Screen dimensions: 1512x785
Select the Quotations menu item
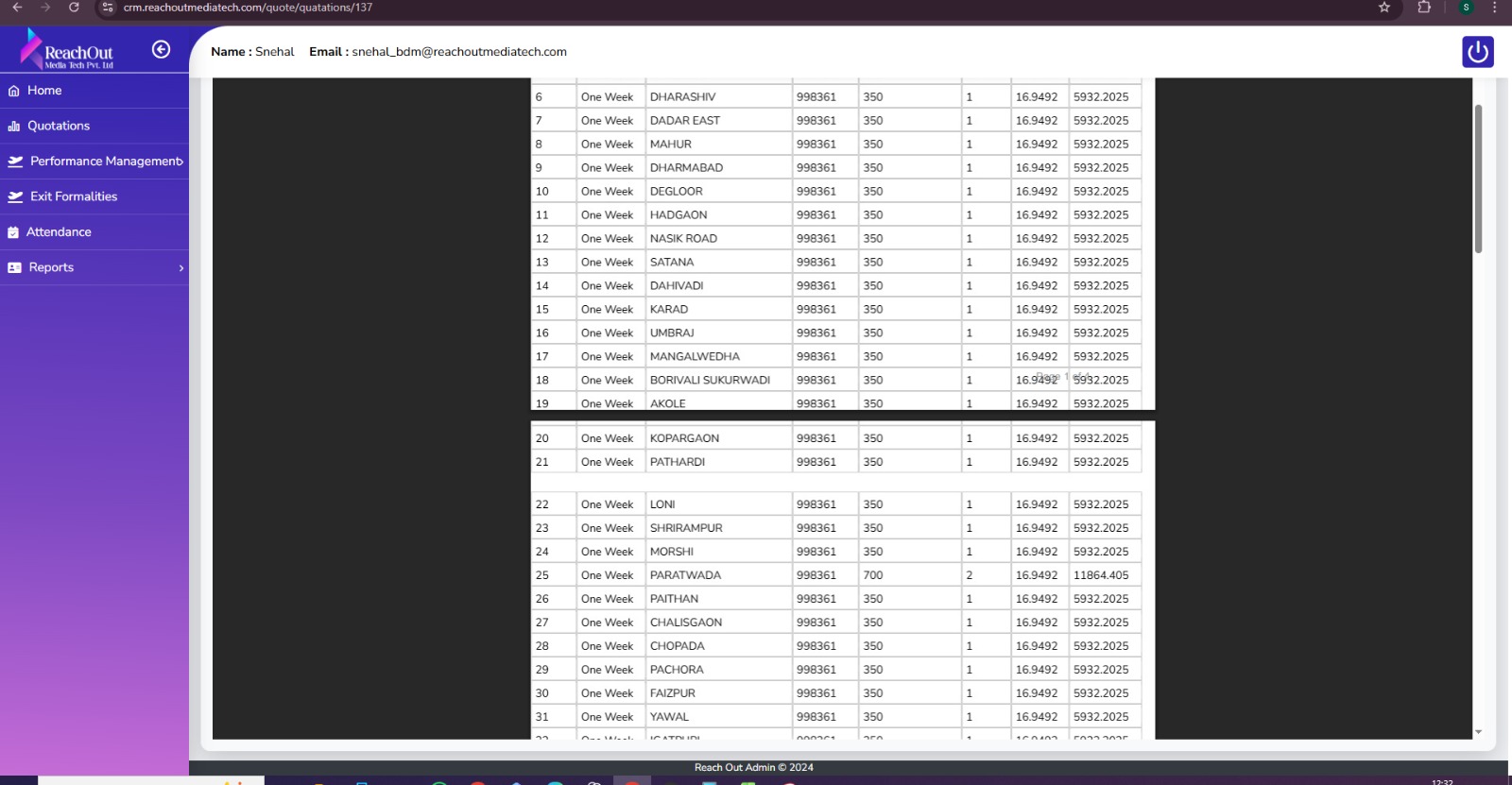(x=59, y=126)
